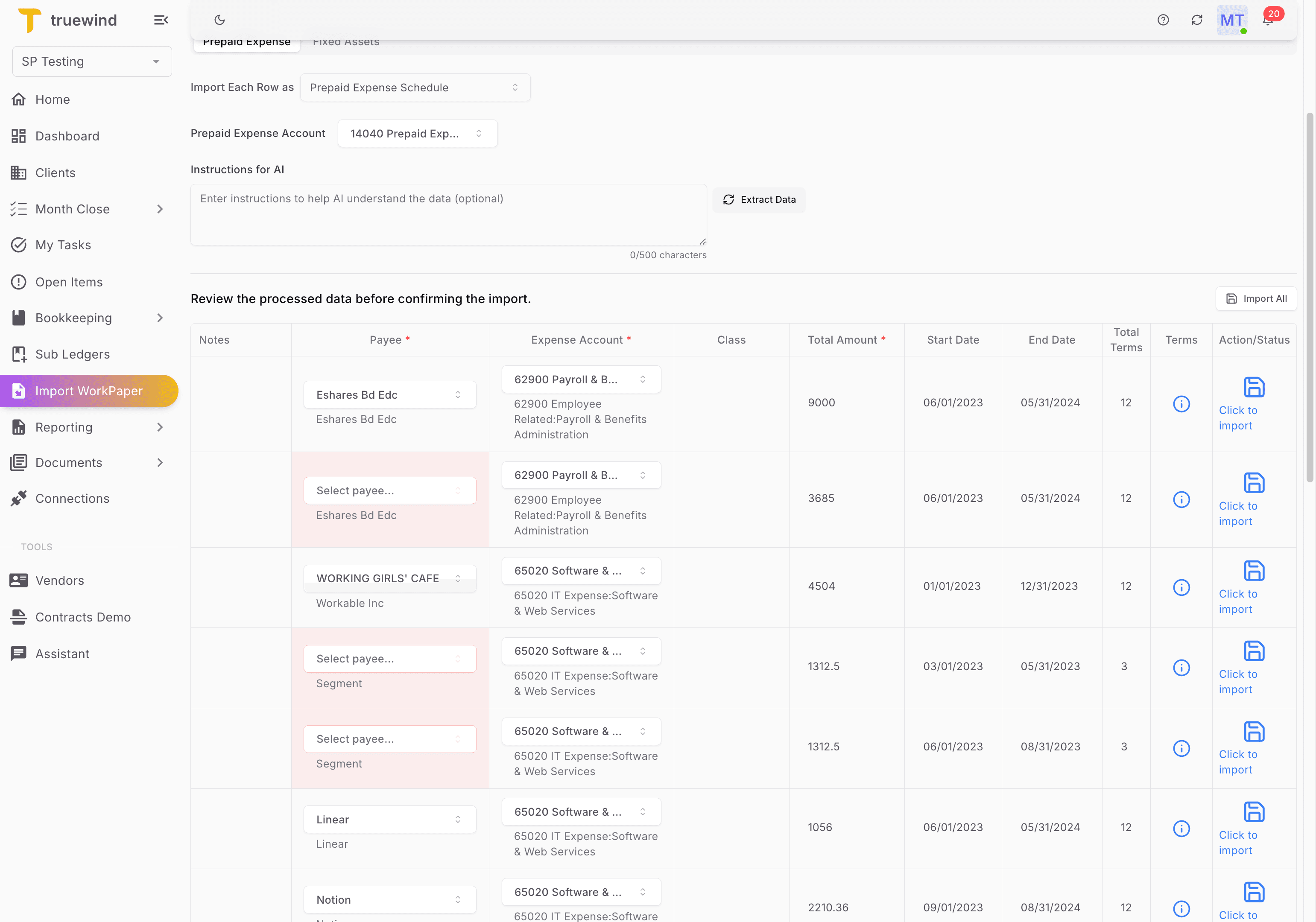Screen dimensions: 1316x922
Task: Open the Import Each Row as dropdown
Action: pyautogui.click(x=415, y=87)
